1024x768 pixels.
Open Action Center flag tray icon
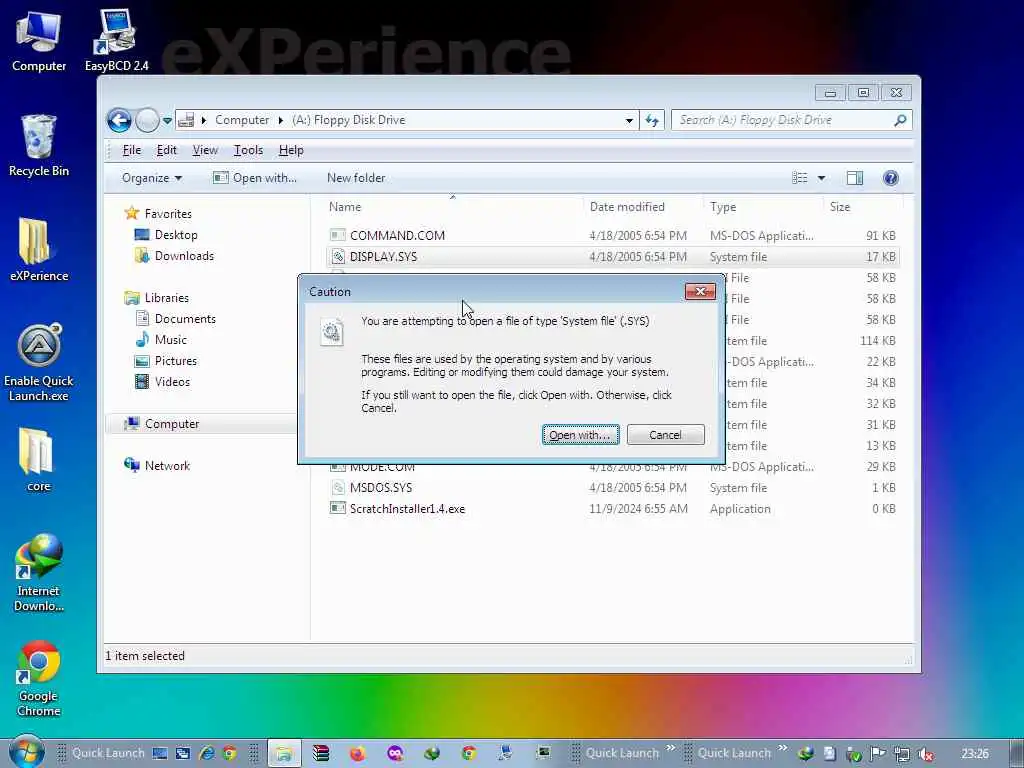(x=878, y=754)
